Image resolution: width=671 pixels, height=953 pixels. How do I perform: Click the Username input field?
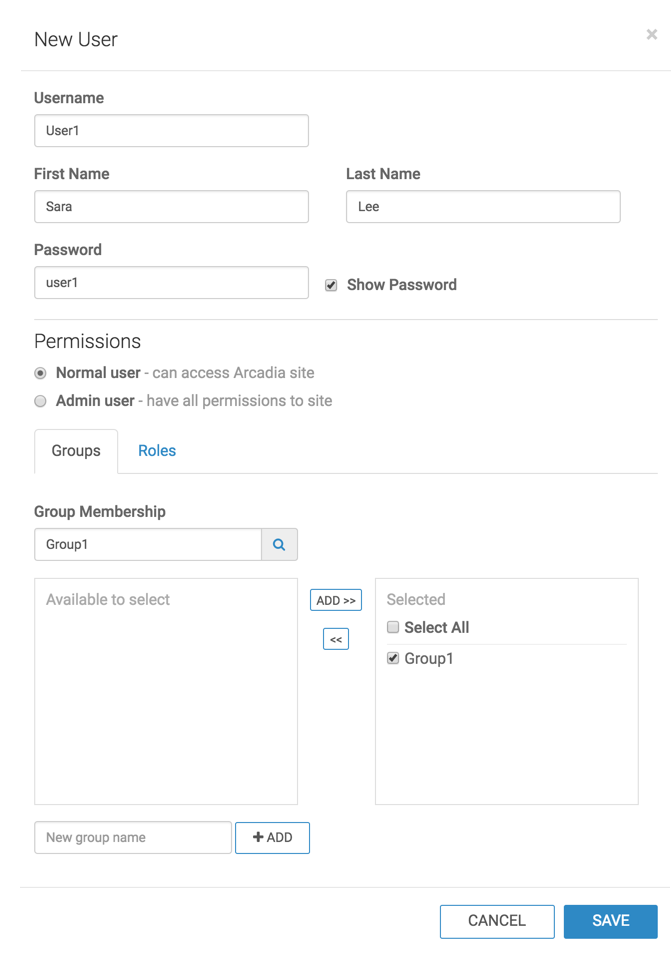pos(171,131)
